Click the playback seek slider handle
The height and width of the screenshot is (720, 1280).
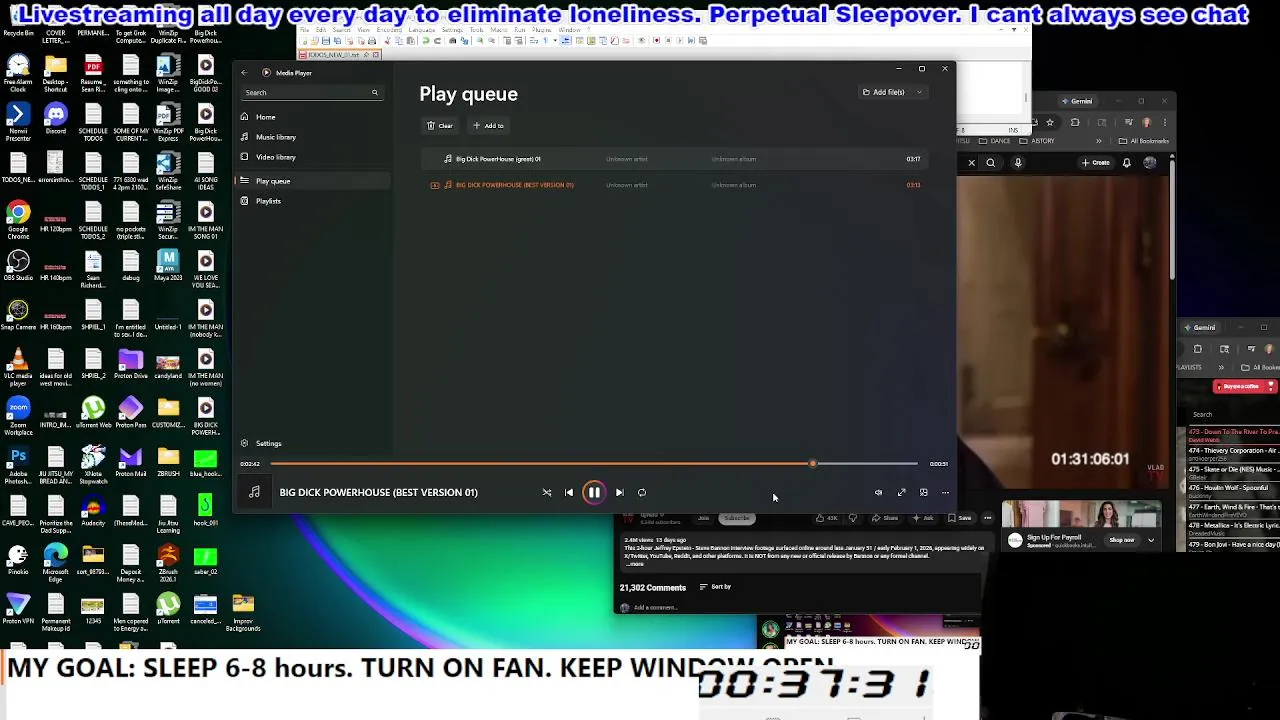pos(813,463)
